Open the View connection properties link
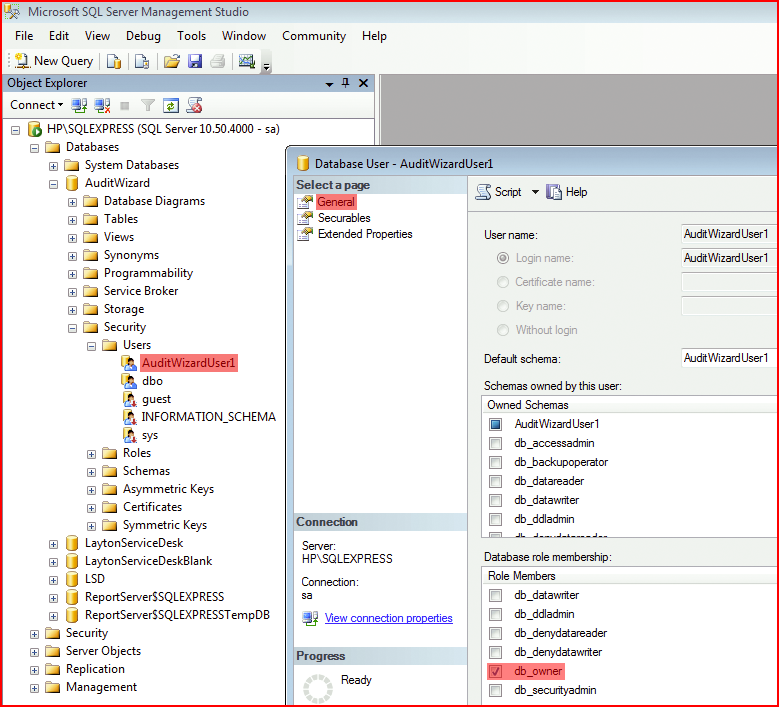Viewport: 779px width, 707px height. pyautogui.click(x=389, y=618)
